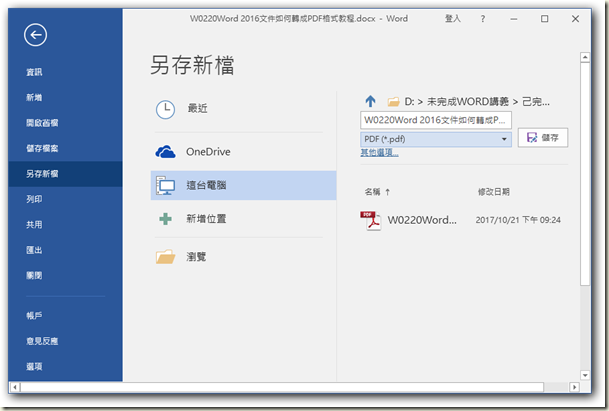Click the clock icon beside 最近

[165, 110]
